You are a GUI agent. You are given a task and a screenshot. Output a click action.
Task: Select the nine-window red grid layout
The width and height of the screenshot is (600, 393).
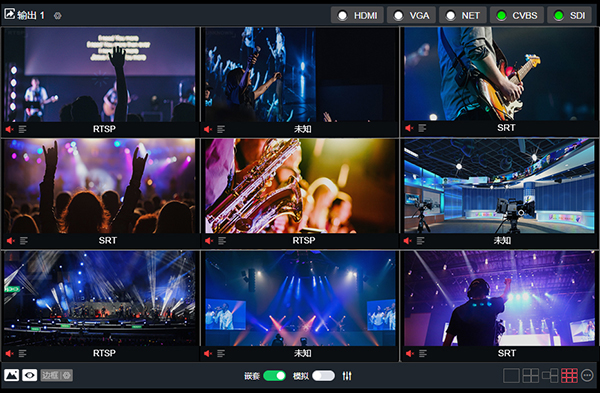click(x=569, y=376)
